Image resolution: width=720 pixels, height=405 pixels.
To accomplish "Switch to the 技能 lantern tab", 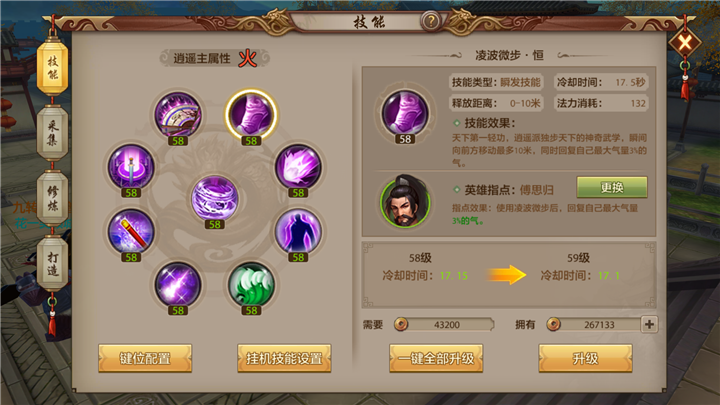I will pyautogui.click(x=52, y=68).
